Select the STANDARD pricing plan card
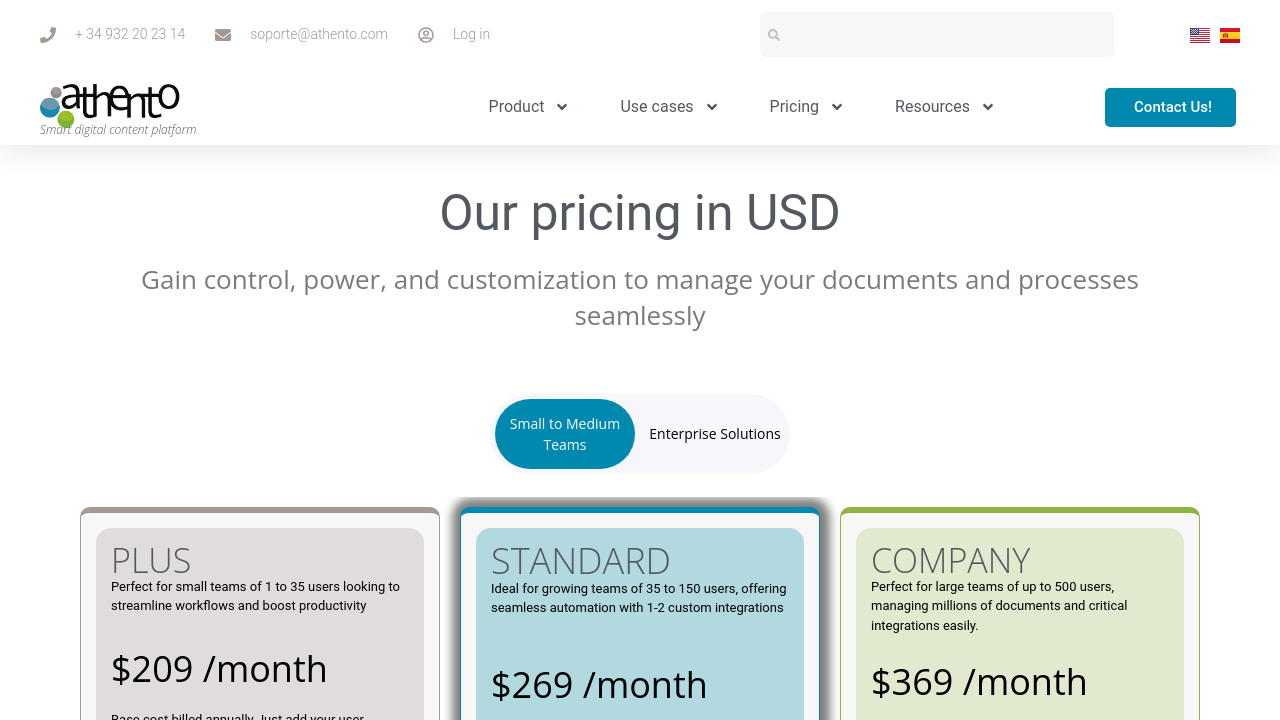1280x720 pixels. click(x=640, y=620)
